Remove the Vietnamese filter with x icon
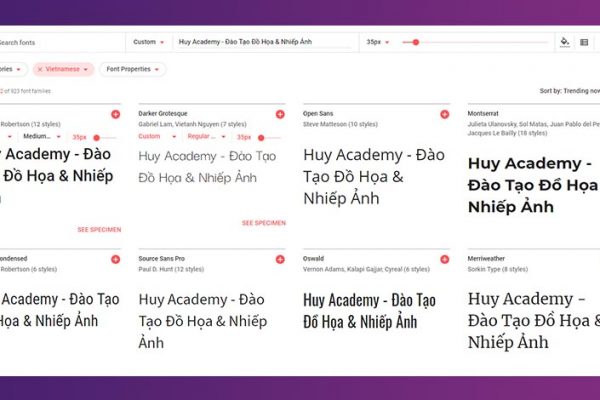The image size is (600, 400). coord(40,70)
